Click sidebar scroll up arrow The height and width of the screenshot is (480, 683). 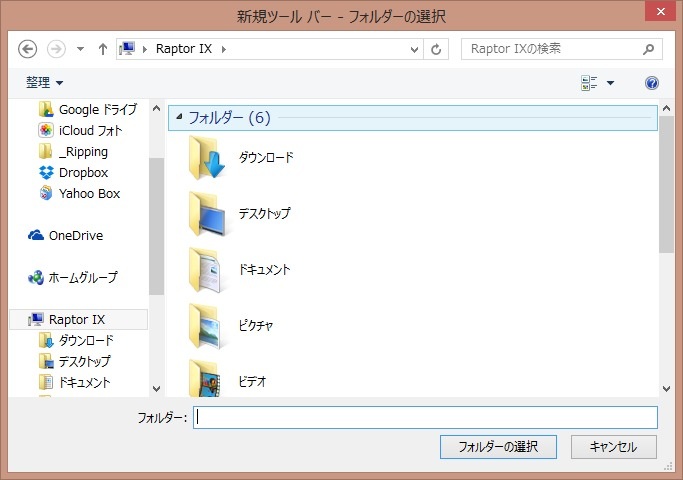coord(156,108)
